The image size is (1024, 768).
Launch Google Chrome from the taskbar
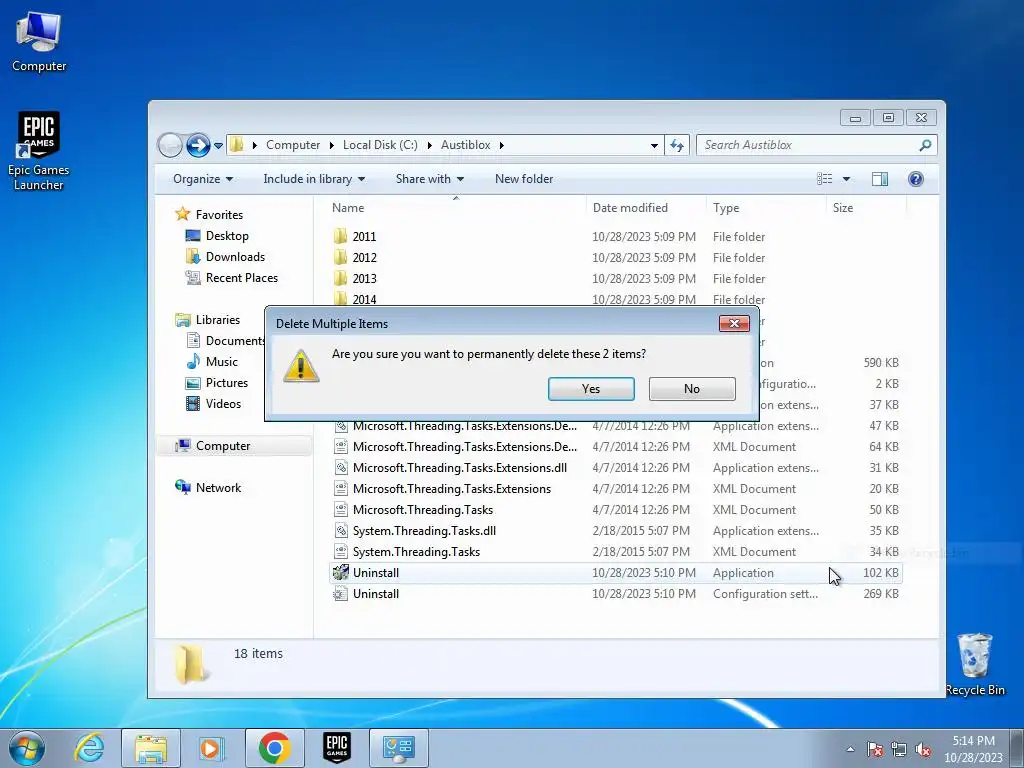[x=274, y=748]
